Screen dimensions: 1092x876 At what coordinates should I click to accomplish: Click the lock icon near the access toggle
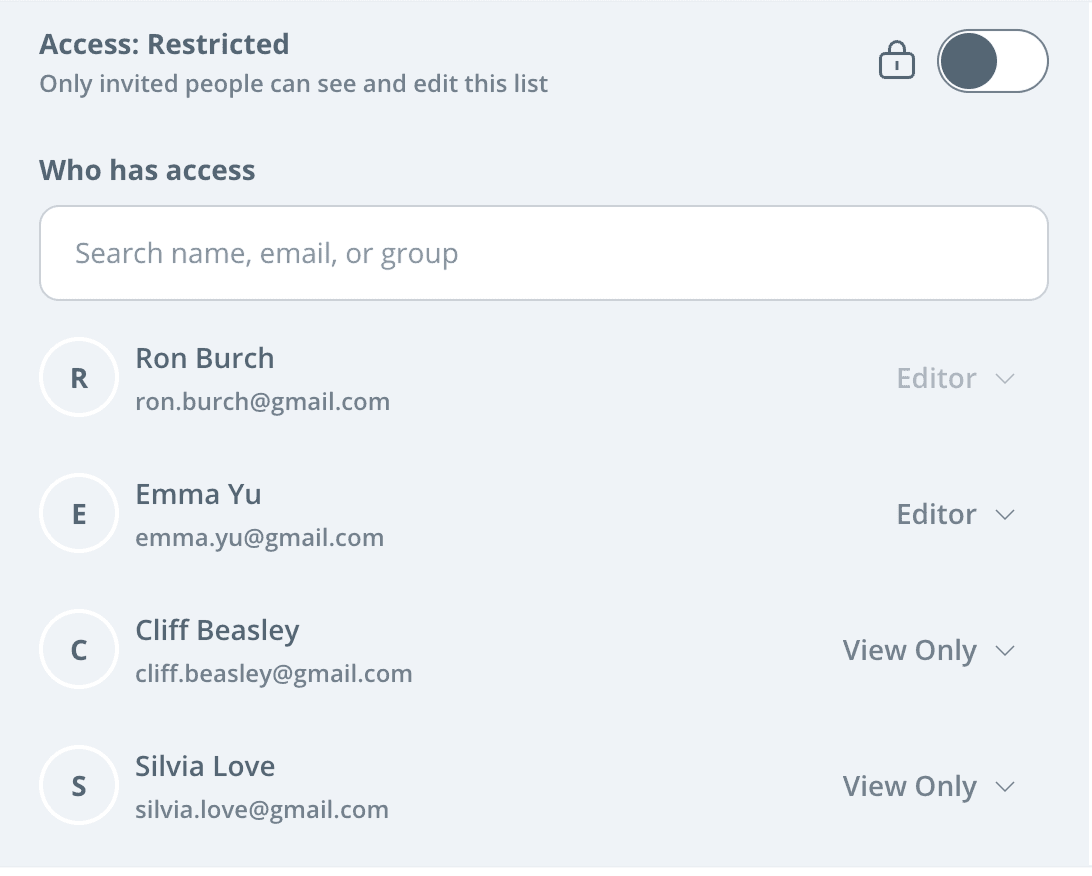pyautogui.click(x=897, y=60)
